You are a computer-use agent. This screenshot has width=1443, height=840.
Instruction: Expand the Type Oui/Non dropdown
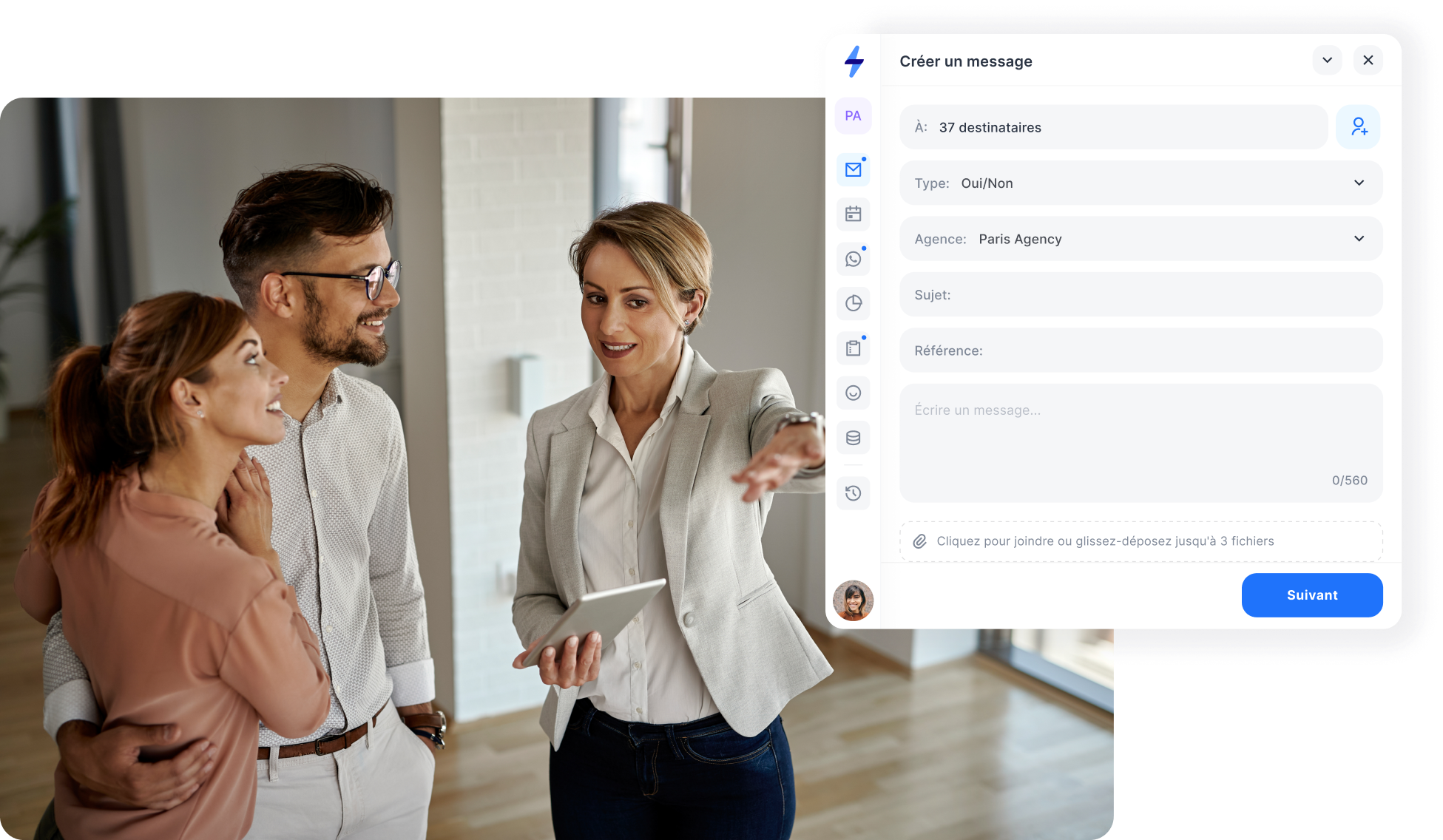coord(1140,183)
